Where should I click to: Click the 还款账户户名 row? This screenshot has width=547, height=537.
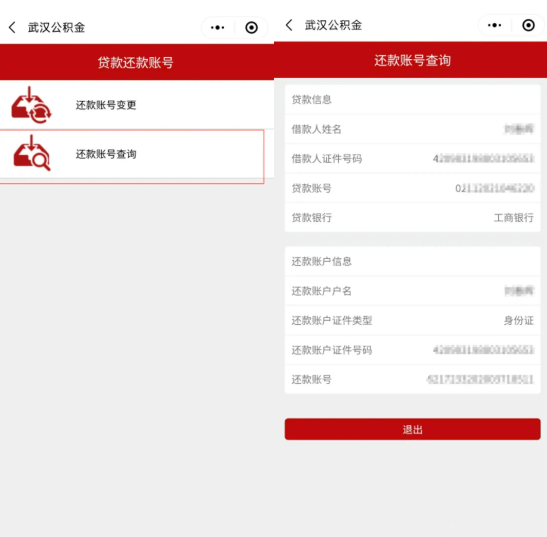pos(412,291)
